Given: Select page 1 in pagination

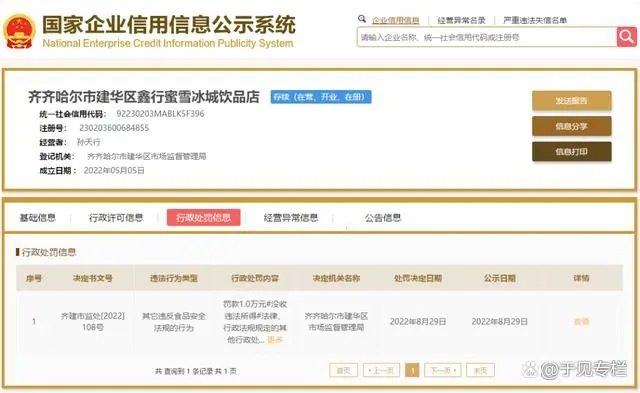Looking at the screenshot, I should (x=412, y=371).
